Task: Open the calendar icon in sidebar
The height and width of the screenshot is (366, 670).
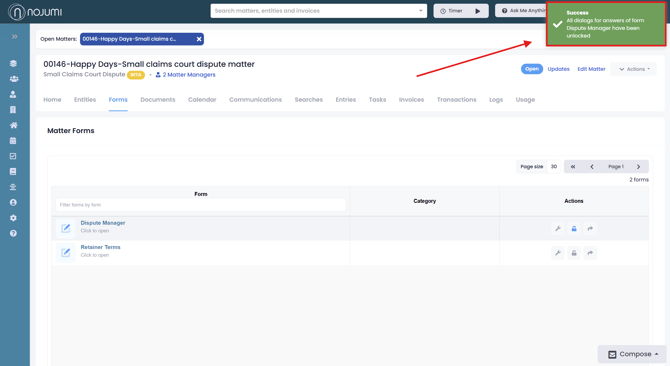Action: pos(13,141)
